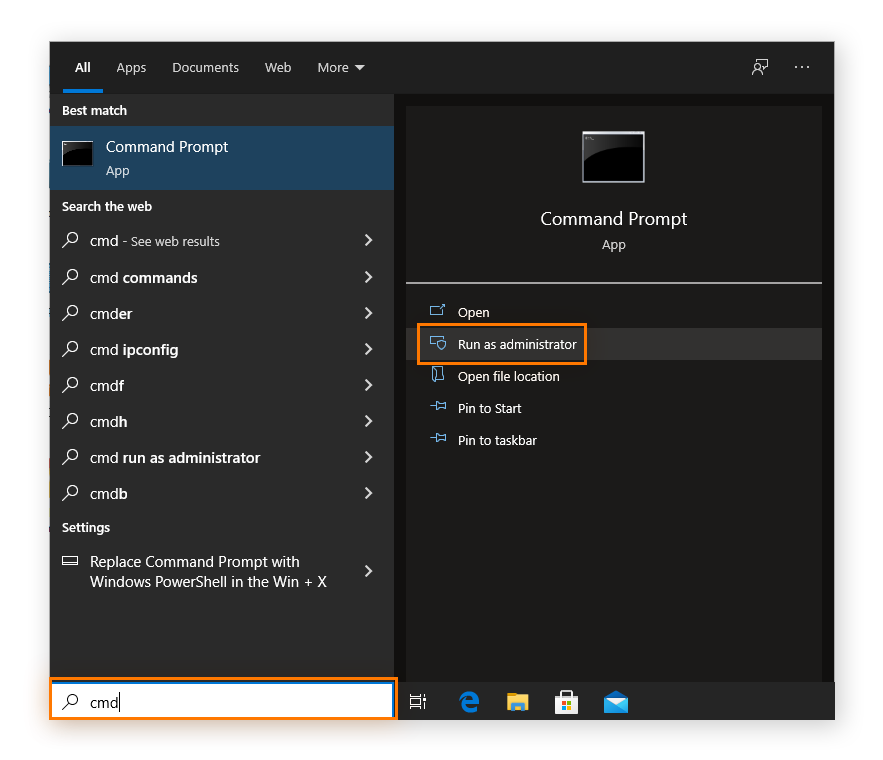883x760 pixels.
Task: Expand the 'cmd ipconfig' suggestion arrow
Action: (x=368, y=349)
